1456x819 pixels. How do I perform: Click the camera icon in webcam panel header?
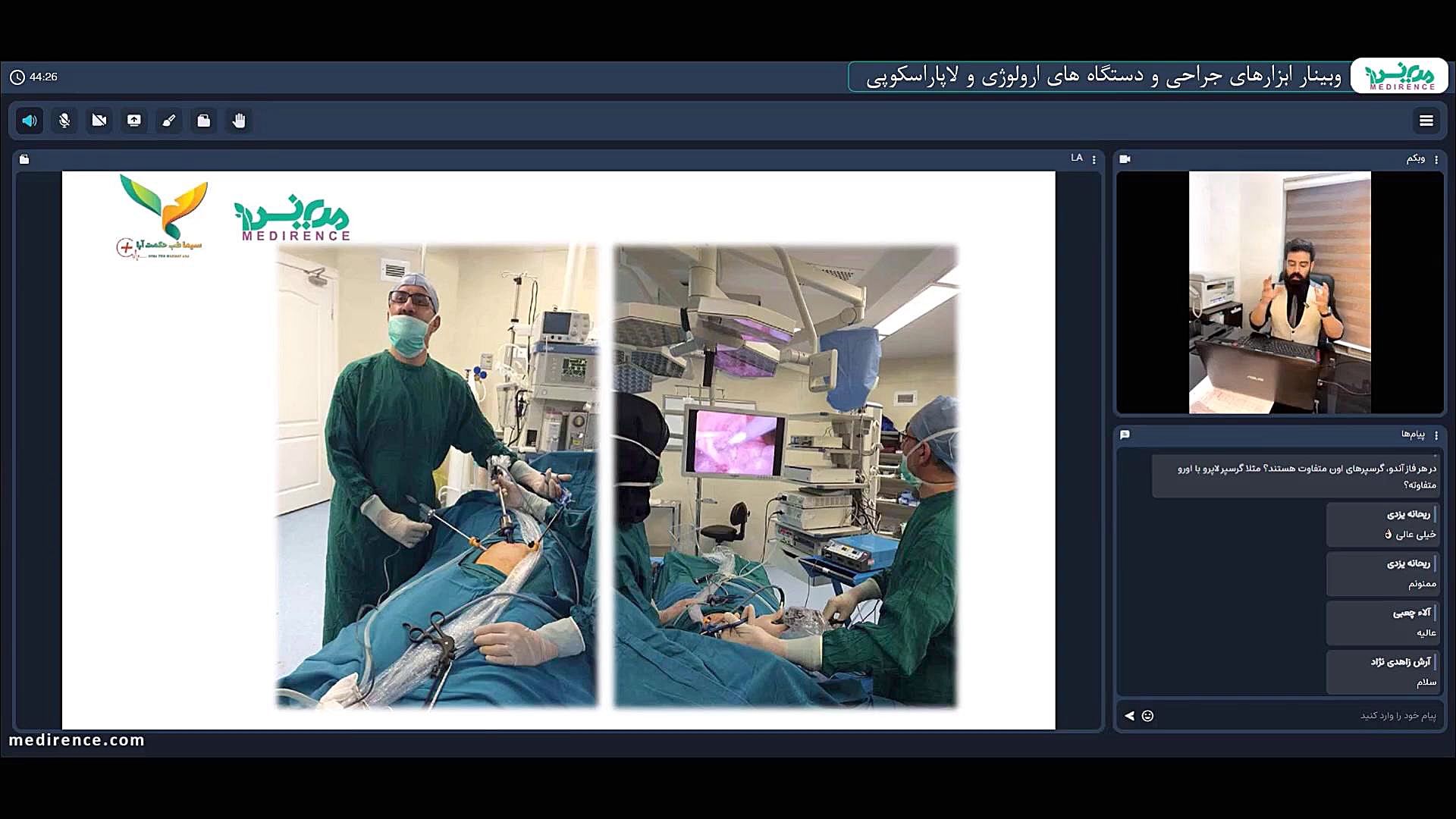pos(1125,159)
